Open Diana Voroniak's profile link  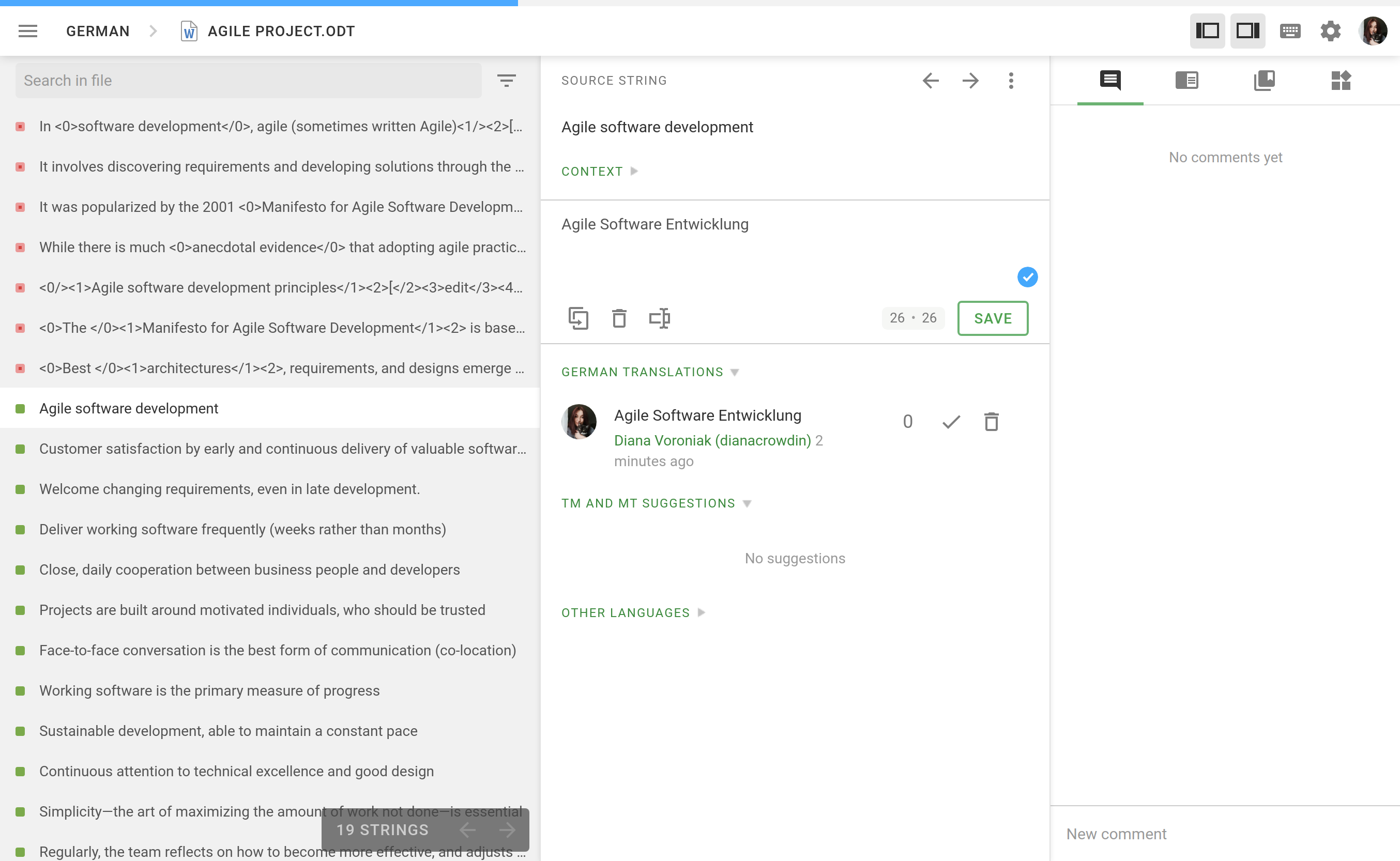click(712, 440)
